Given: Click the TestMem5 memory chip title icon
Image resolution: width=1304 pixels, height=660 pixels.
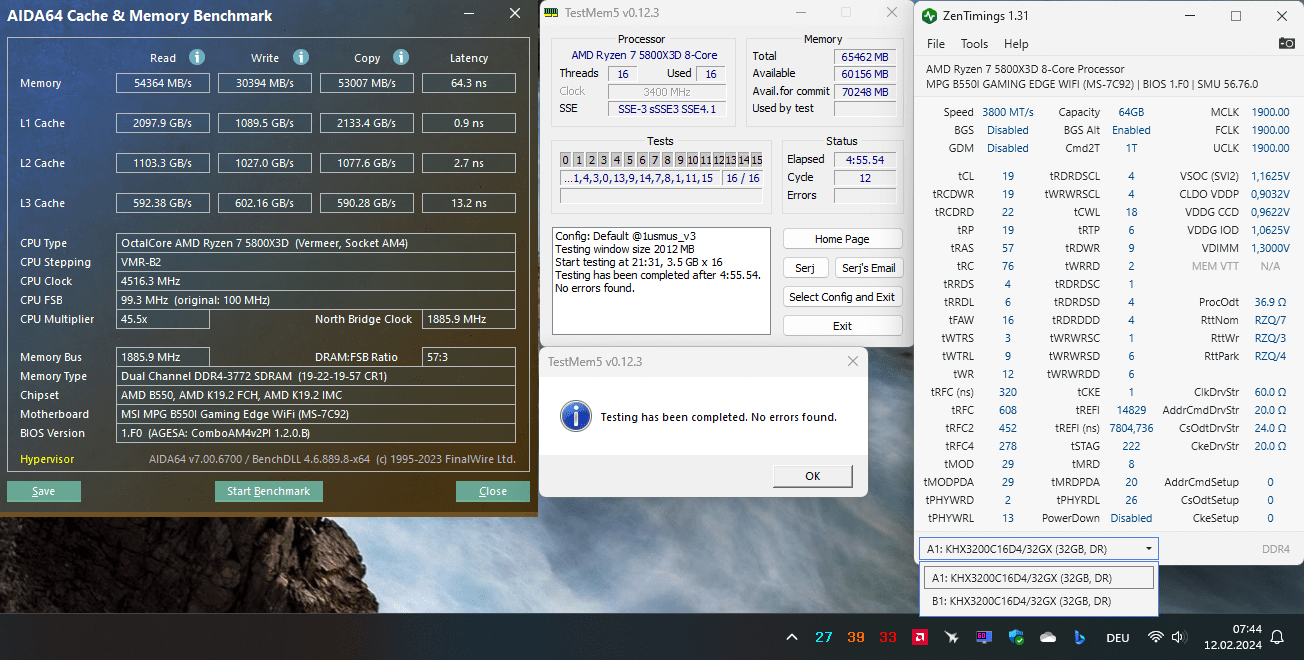Looking at the screenshot, I should pos(550,12).
